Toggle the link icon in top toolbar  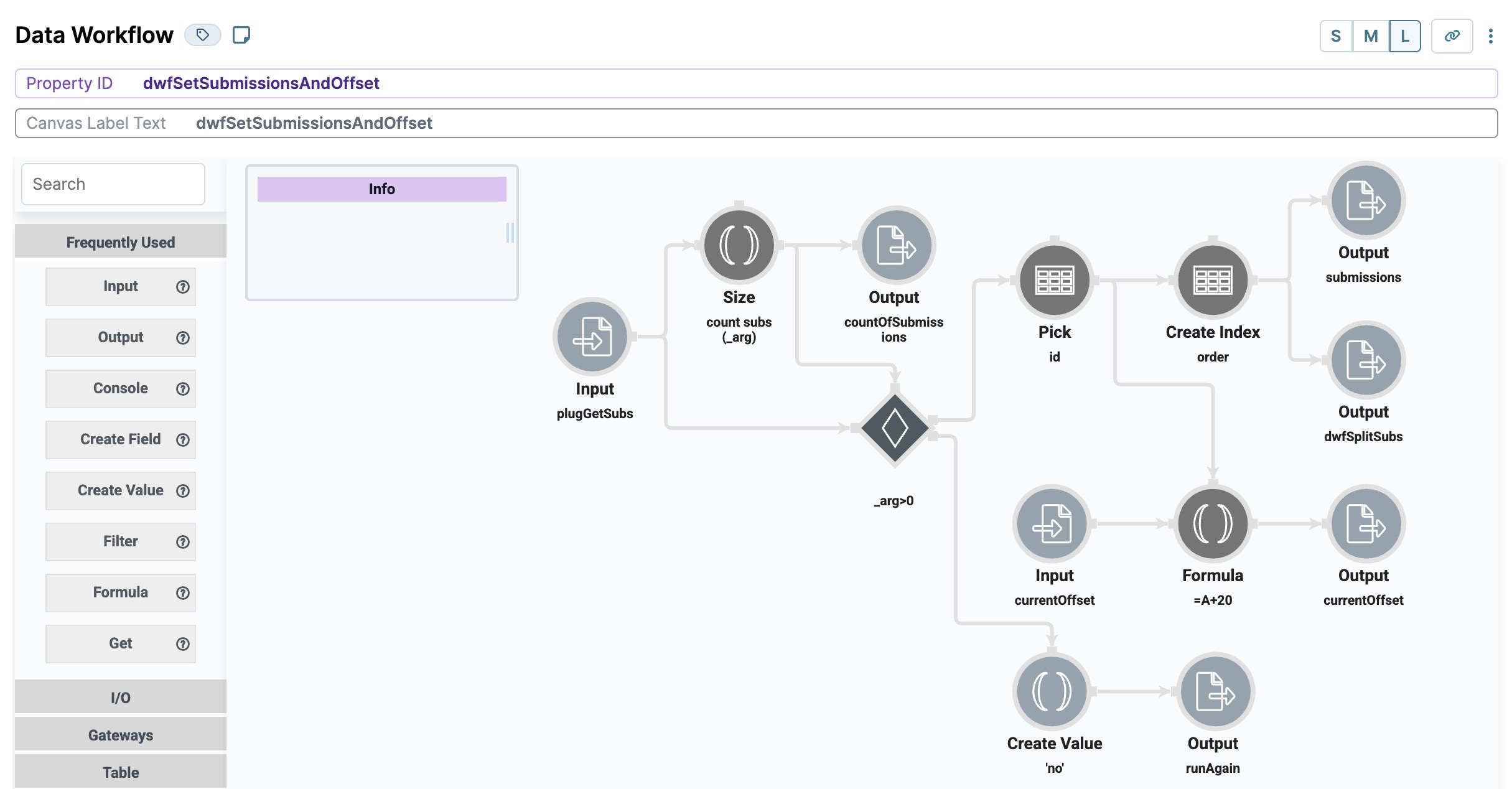pos(1452,36)
